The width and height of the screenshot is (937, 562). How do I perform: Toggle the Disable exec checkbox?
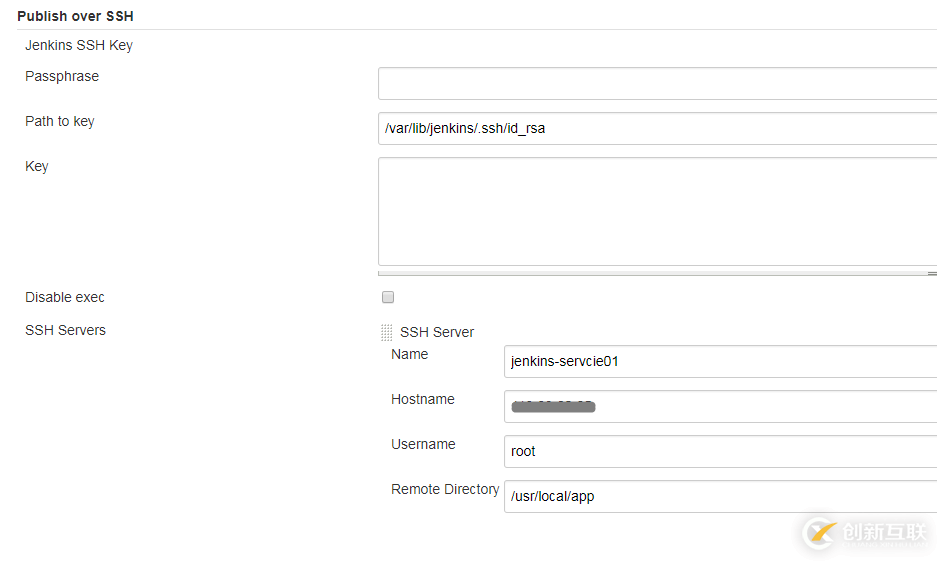point(388,297)
